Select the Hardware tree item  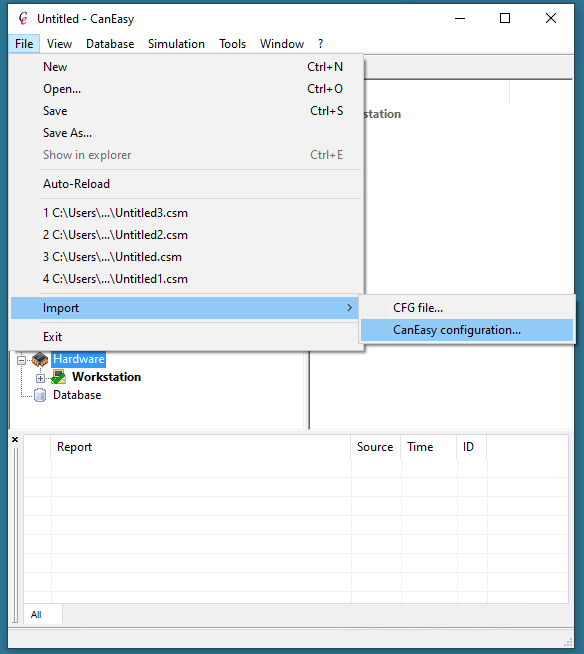click(x=78, y=359)
